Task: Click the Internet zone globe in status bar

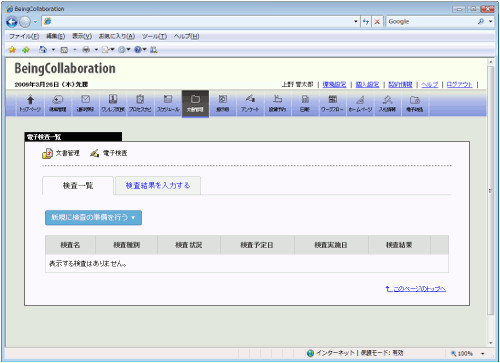Action: [310, 353]
